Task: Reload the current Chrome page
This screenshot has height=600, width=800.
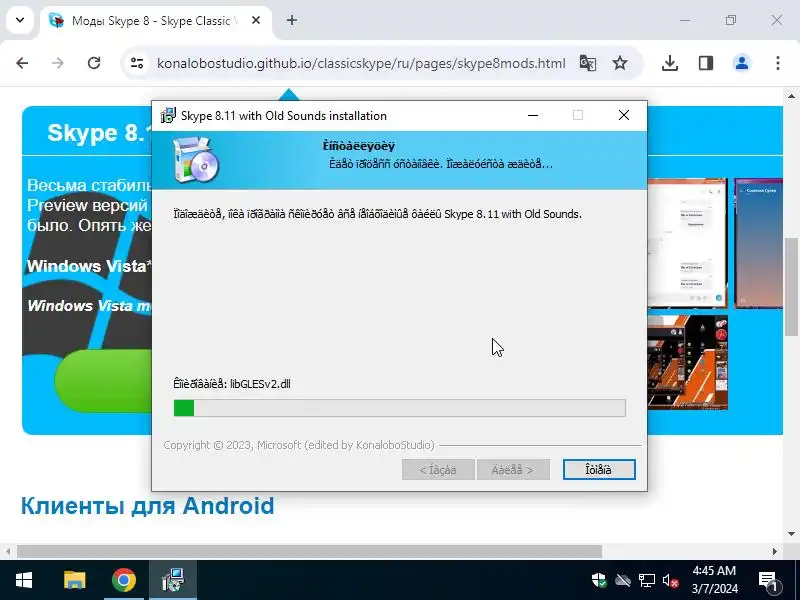Action: point(94,63)
